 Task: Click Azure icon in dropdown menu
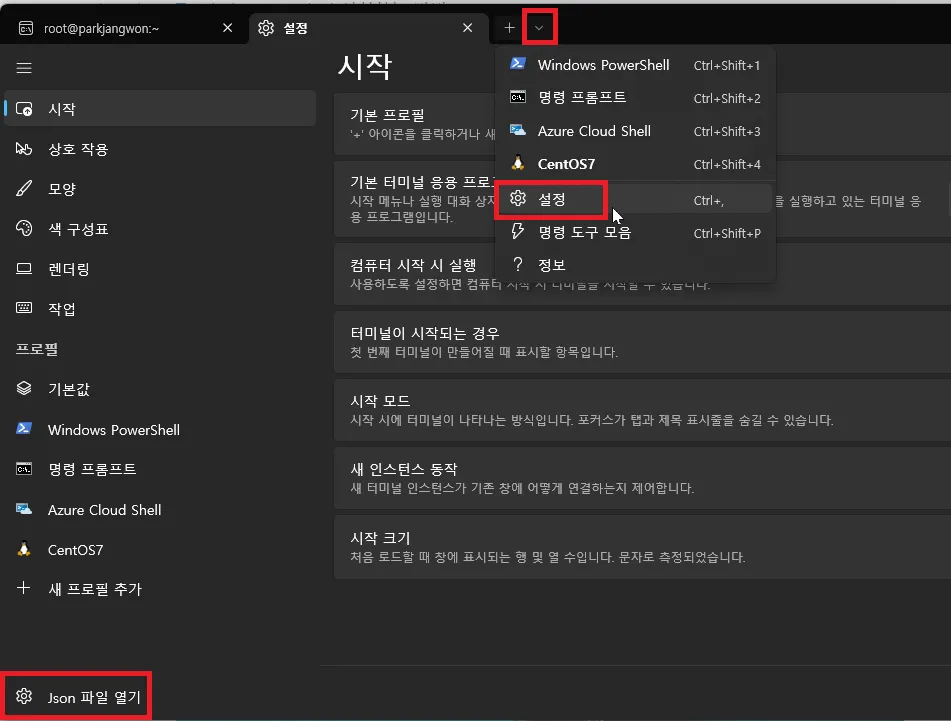pyautogui.click(x=517, y=130)
